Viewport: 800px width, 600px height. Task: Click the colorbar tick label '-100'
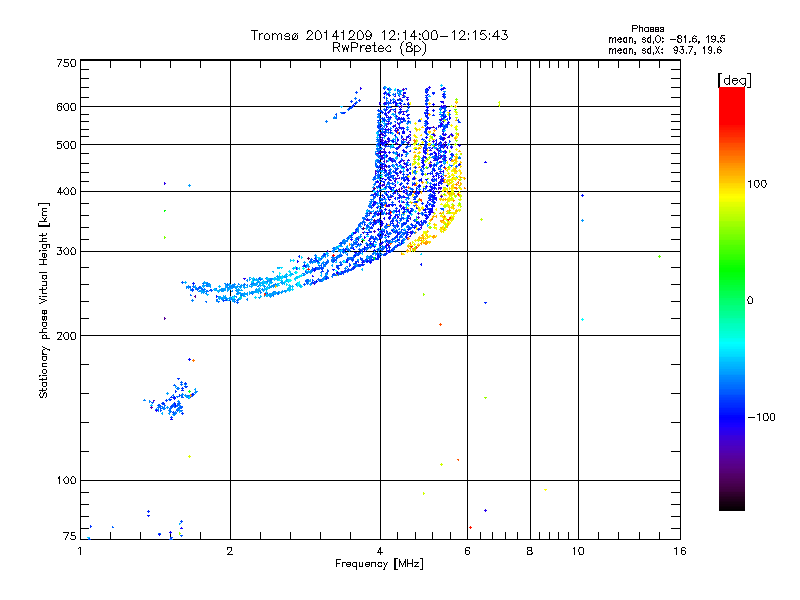761,417
